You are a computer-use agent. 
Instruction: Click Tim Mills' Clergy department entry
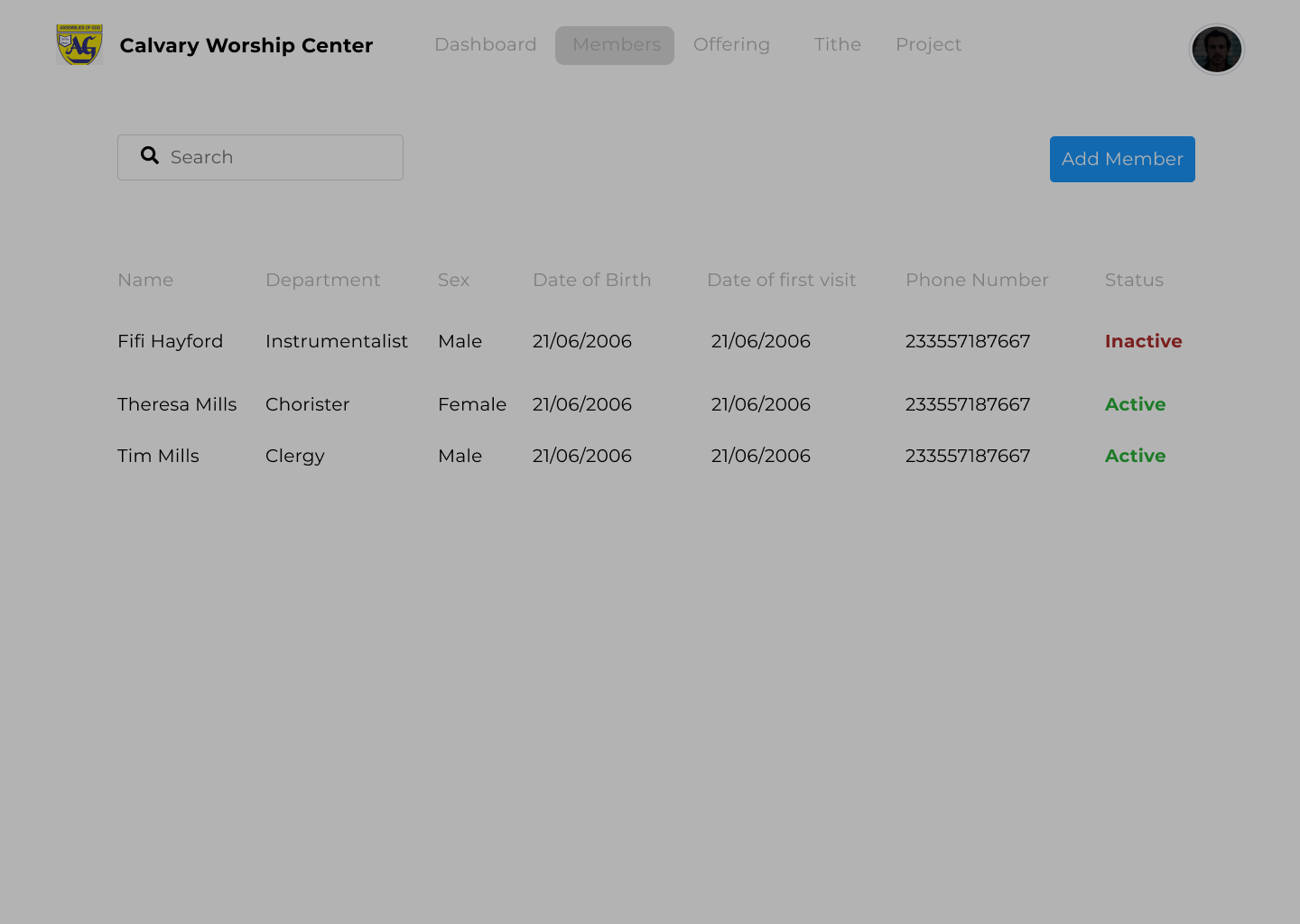coord(295,456)
